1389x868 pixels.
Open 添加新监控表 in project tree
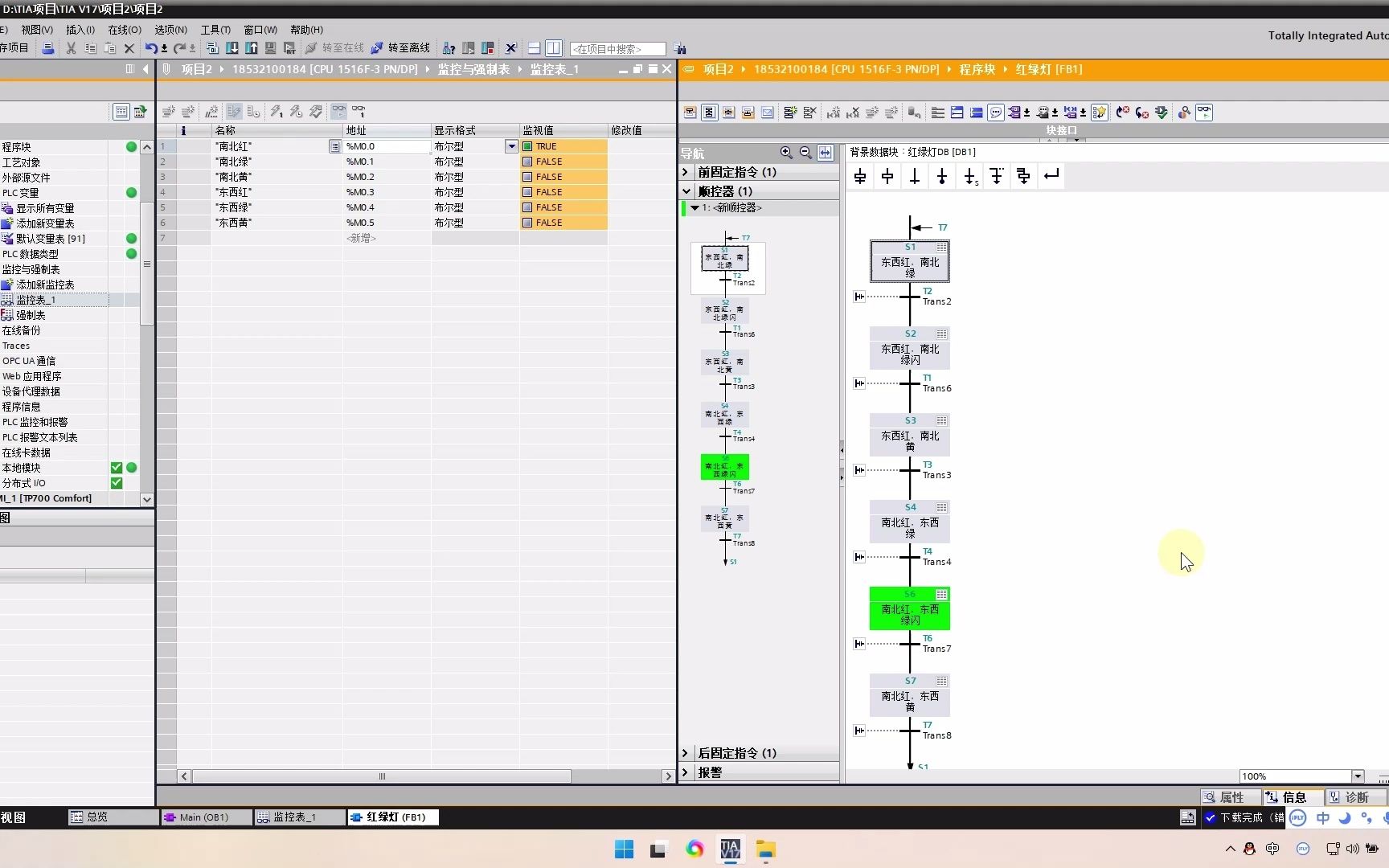tap(45, 285)
